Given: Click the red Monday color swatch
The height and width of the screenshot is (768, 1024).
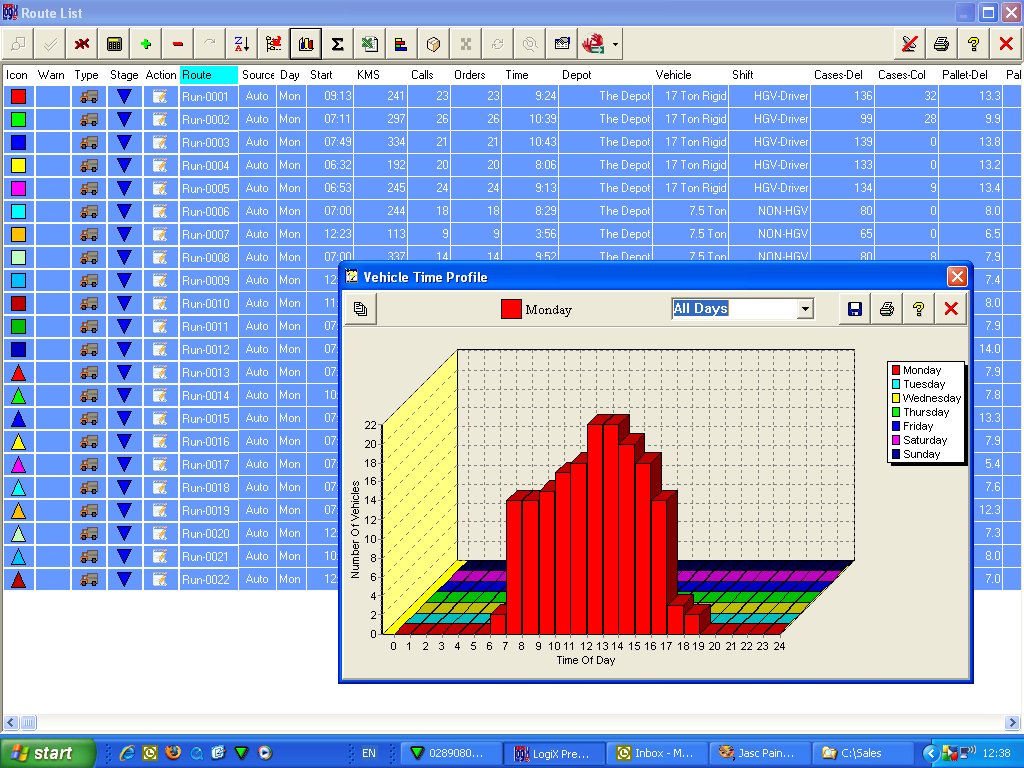Looking at the screenshot, I should (x=511, y=309).
